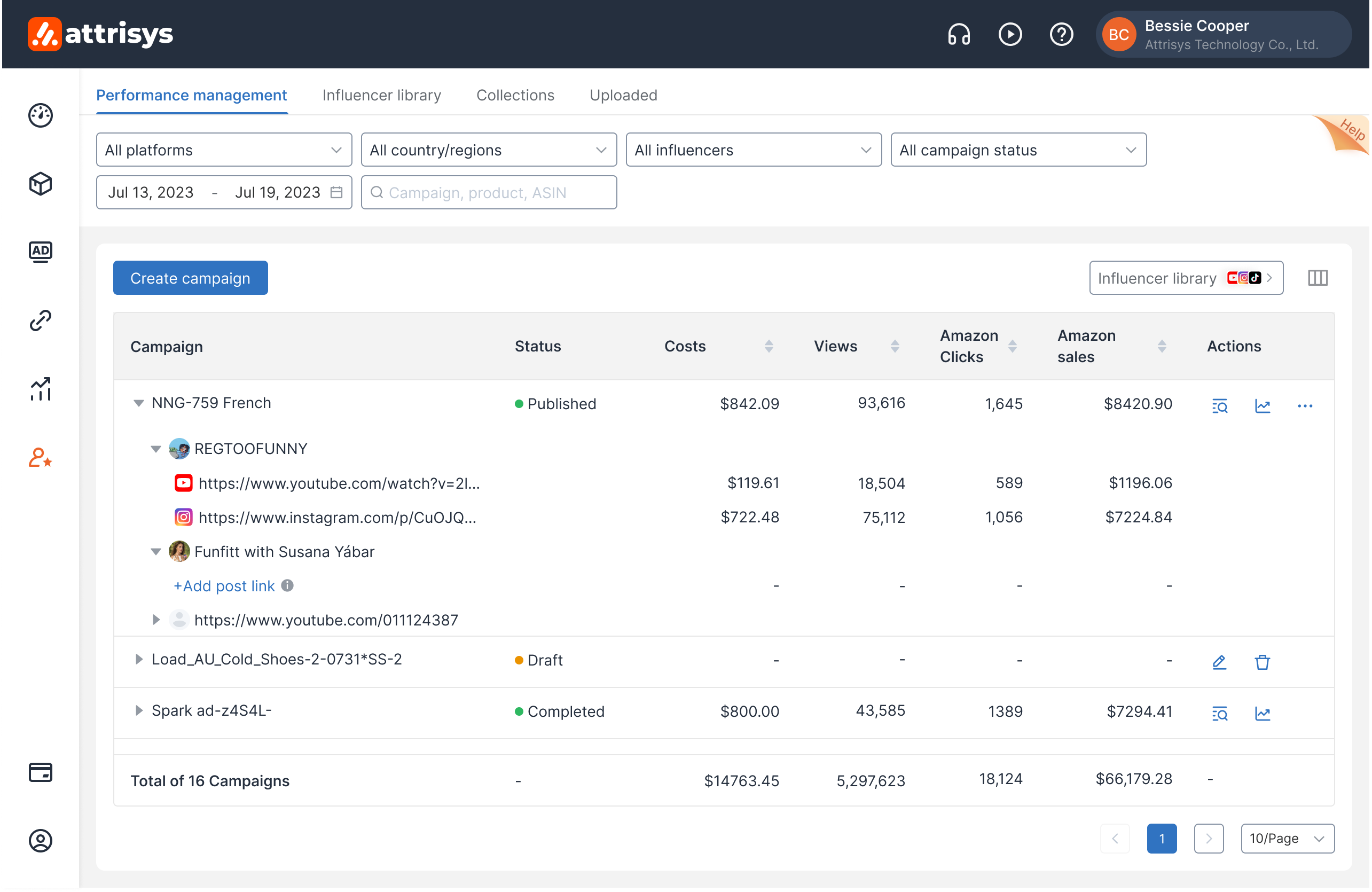1372x892 pixels.
Task: Click the Create campaign button
Action: coord(190,278)
